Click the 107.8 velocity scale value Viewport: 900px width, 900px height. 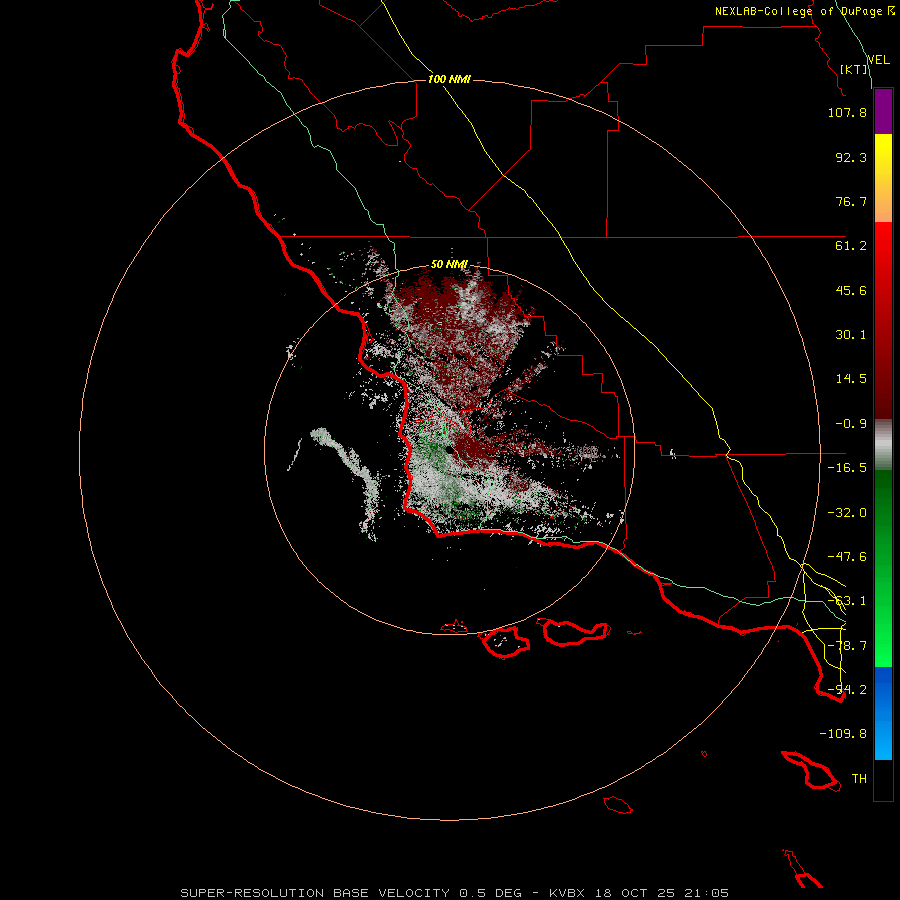[847, 112]
